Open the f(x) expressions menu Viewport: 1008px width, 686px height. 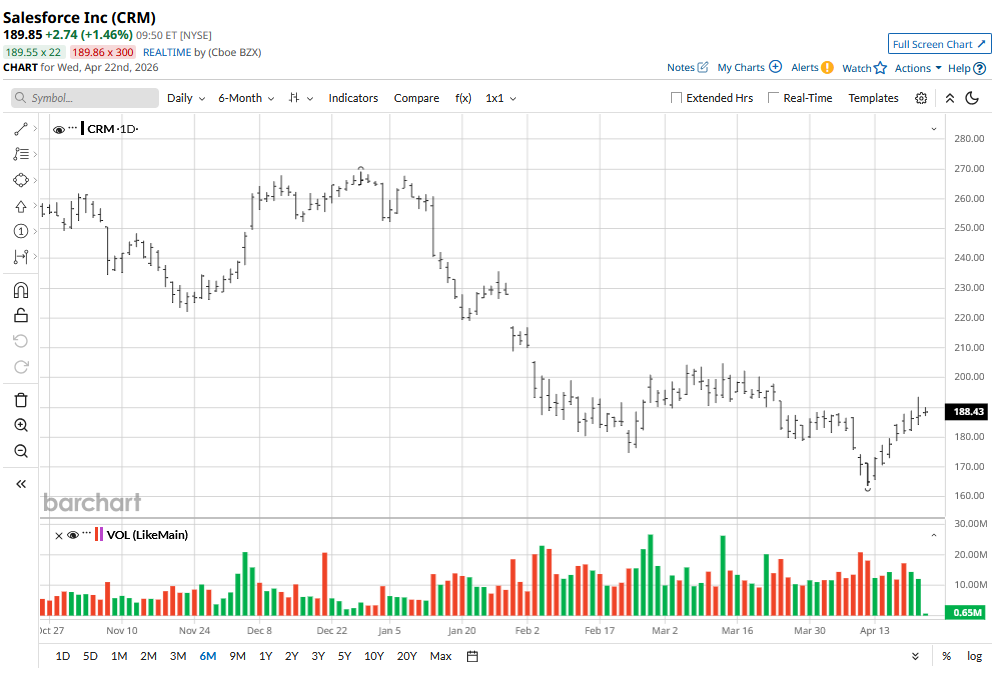463,98
